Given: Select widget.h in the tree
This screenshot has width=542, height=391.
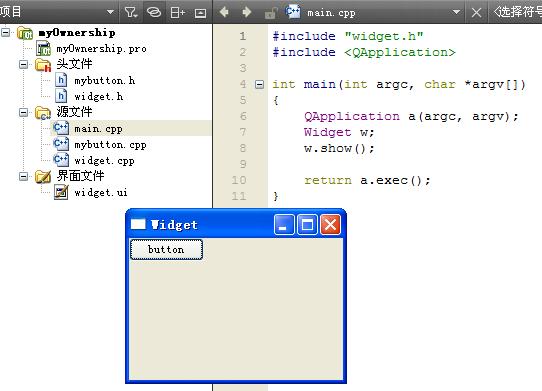Looking at the screenshot, I should coord(99,96).
